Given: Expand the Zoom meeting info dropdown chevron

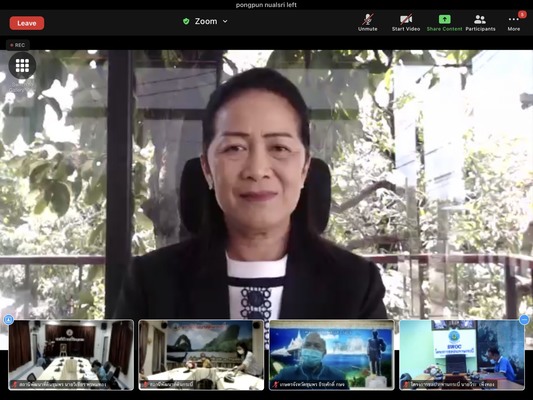Looking at the screenshot, I should pyautogui.click(x=225, y=21).
